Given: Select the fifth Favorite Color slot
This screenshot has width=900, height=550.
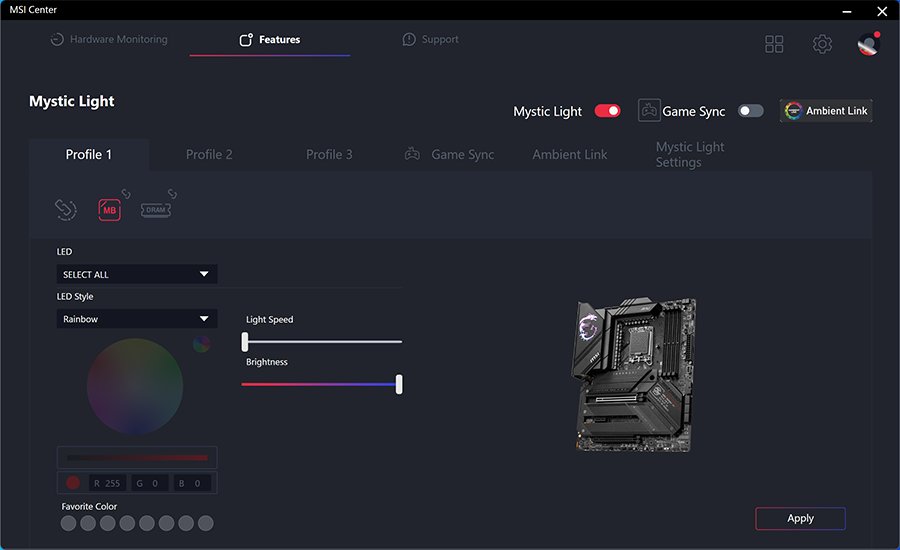Looking at the screenshot, I should click(x=147, y=523).
